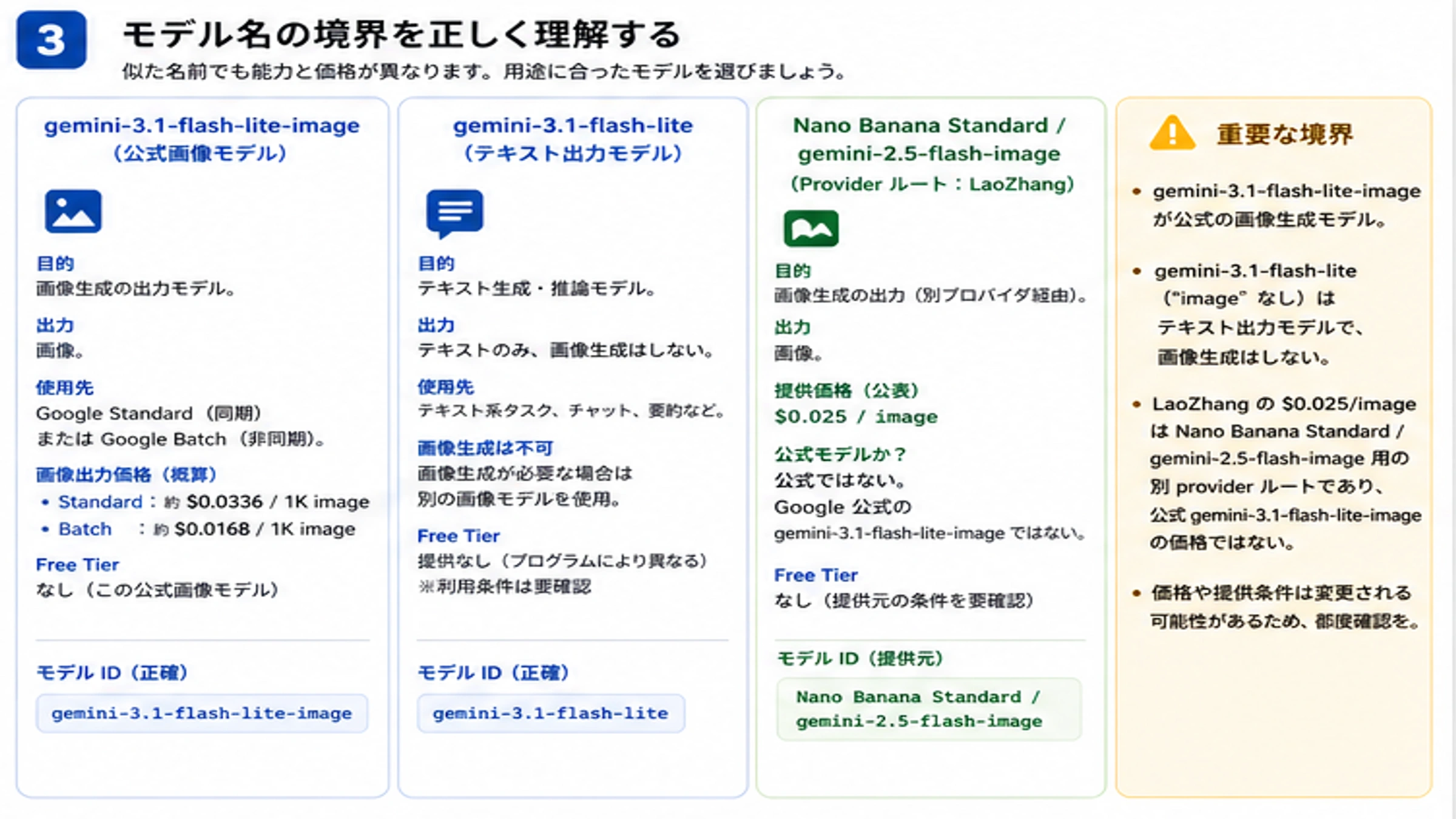Click bullet が公式の画像生成モデル。
Screen dimensions: 1456x819
[x=1269, y=220]
